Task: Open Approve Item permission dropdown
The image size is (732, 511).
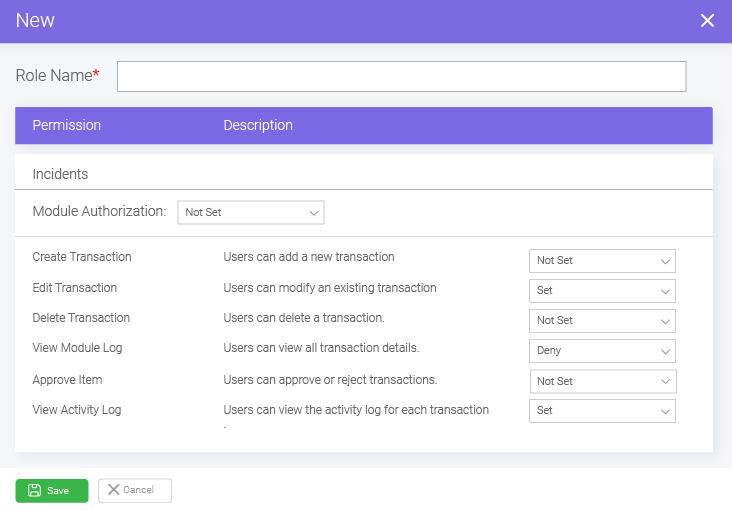Action: point(603,381)
